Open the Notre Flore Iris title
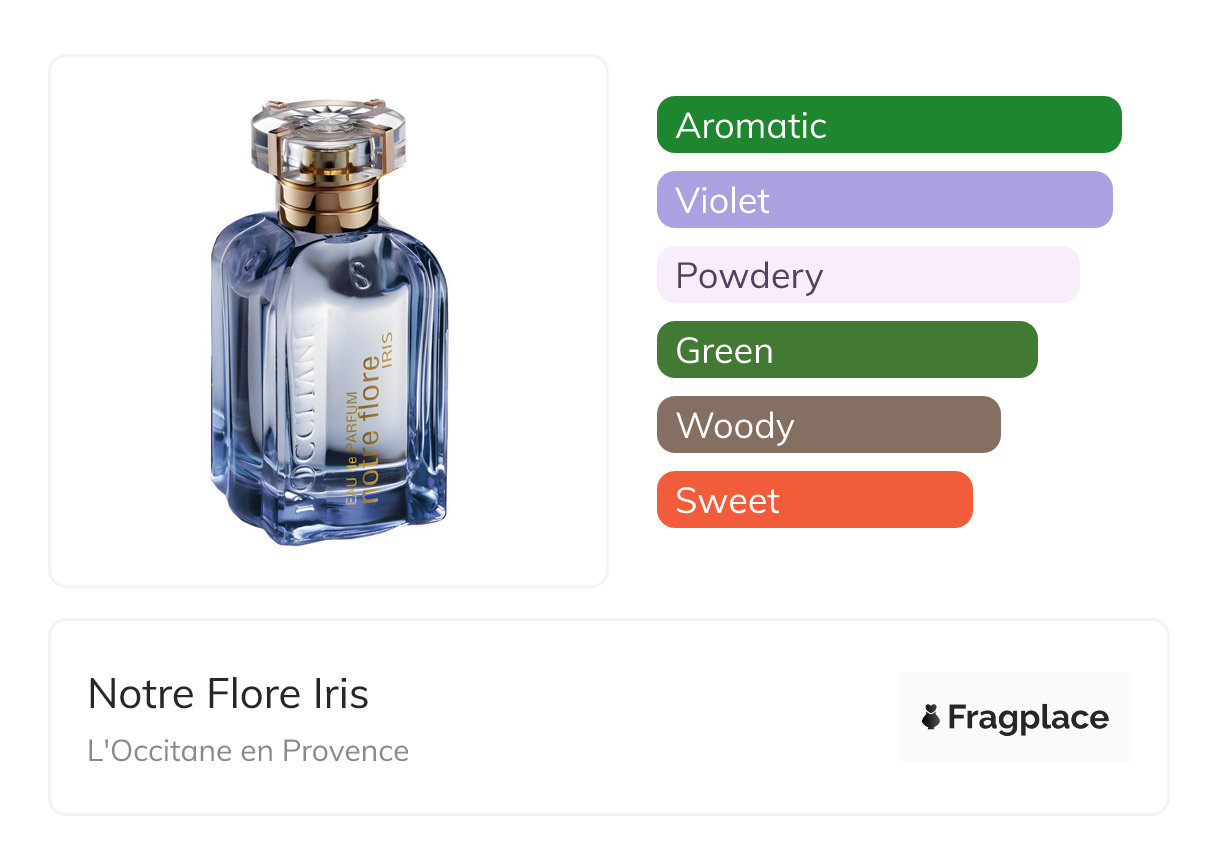The image size is (1218, 864). click(x=228, y=693)
